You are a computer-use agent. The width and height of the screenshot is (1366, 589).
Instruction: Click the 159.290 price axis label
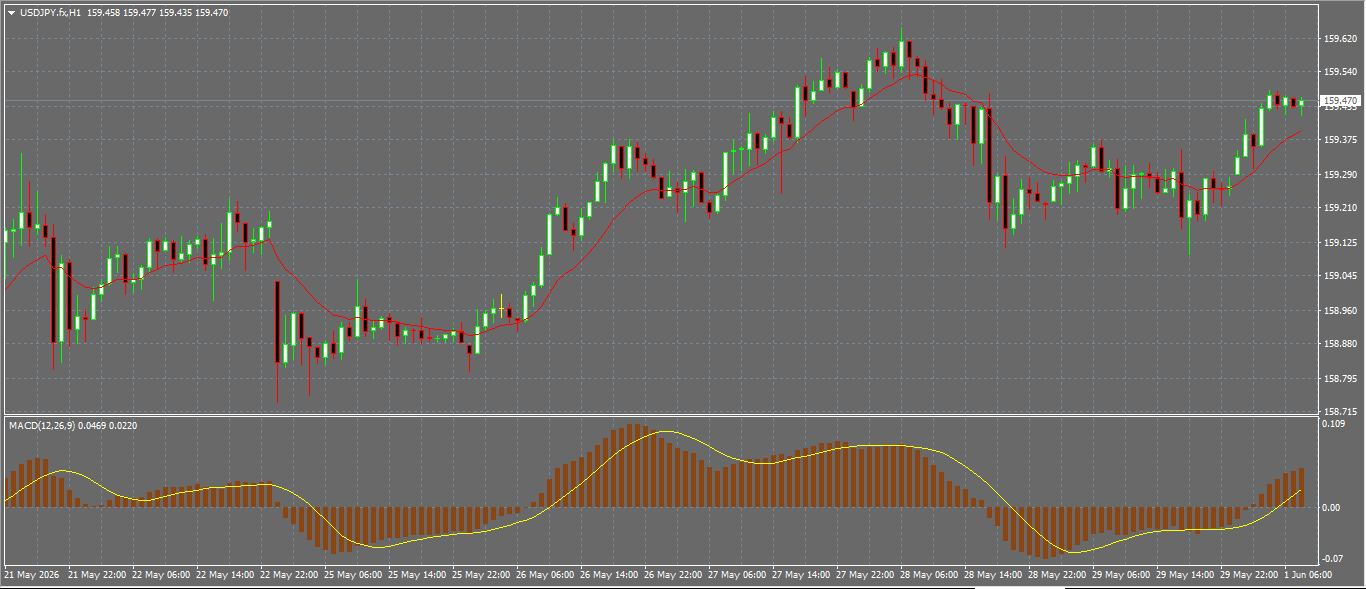click(1340, 175)
